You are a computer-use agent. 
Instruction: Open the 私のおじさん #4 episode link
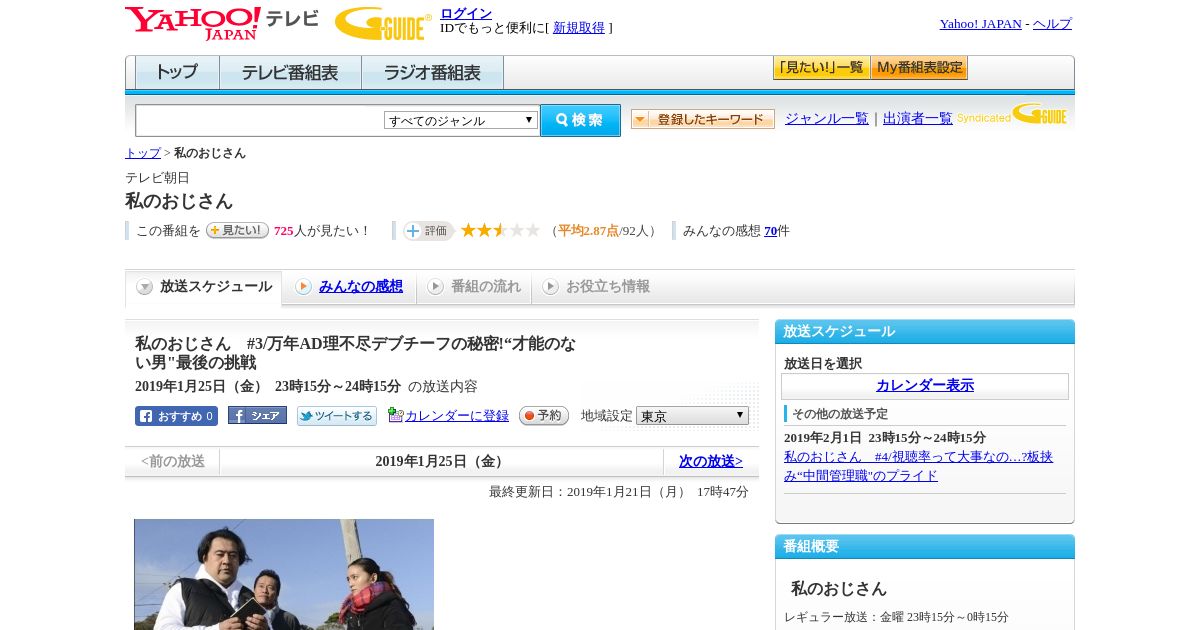(918, 466)
